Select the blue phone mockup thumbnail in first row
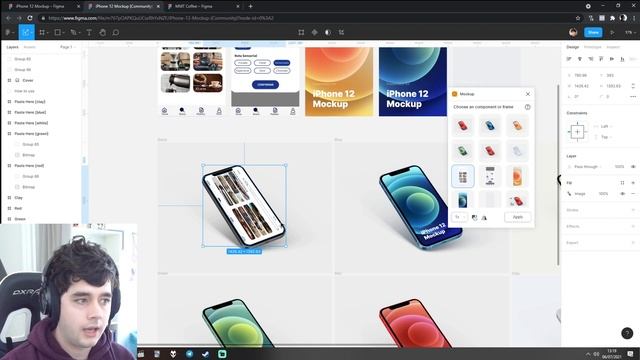 490,126
